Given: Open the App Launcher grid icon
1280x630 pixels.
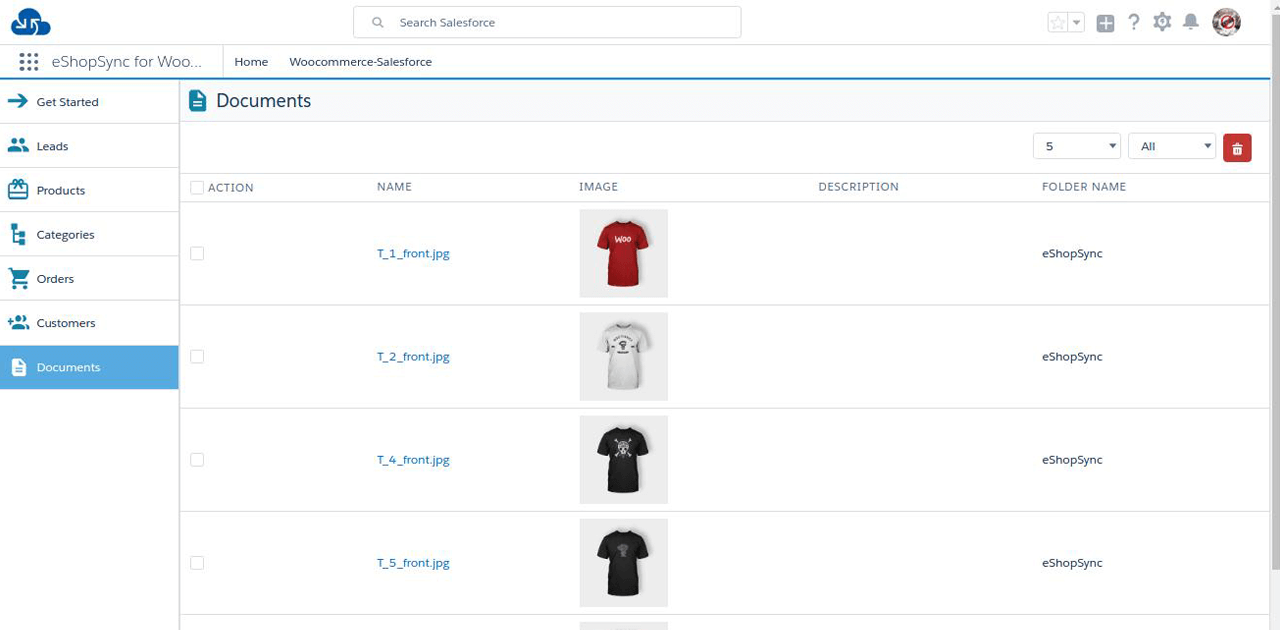Looking at the screenshot, I should [x=29, y=62].
